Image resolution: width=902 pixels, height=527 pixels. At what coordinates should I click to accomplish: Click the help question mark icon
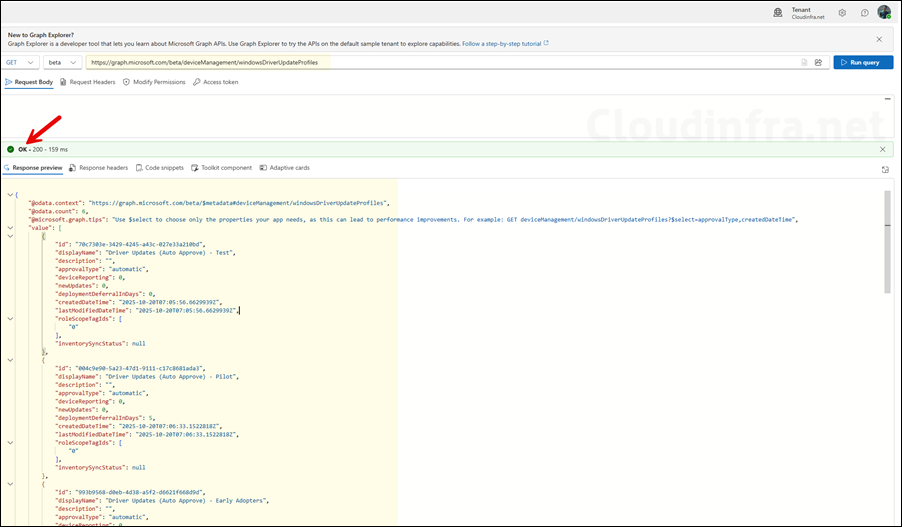[x=864, y=13]
